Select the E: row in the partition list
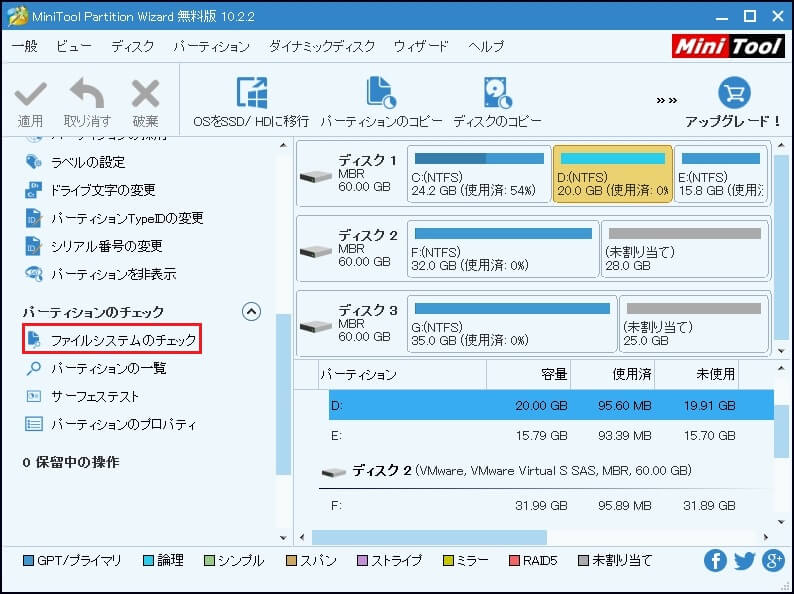The height and width of the screenshot is (594, 794). click(x=551, y=435)
